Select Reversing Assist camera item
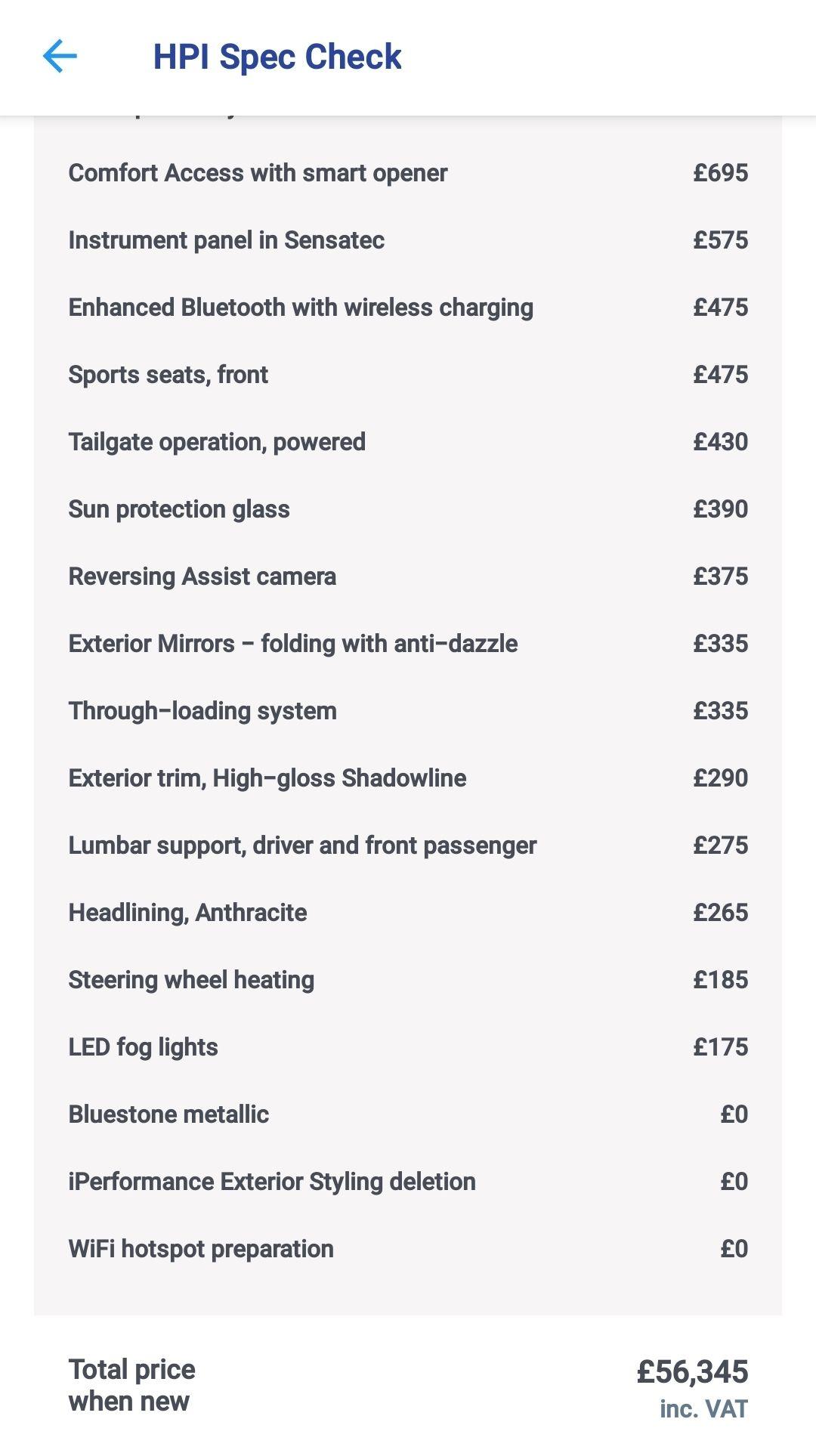 (408, 577)
